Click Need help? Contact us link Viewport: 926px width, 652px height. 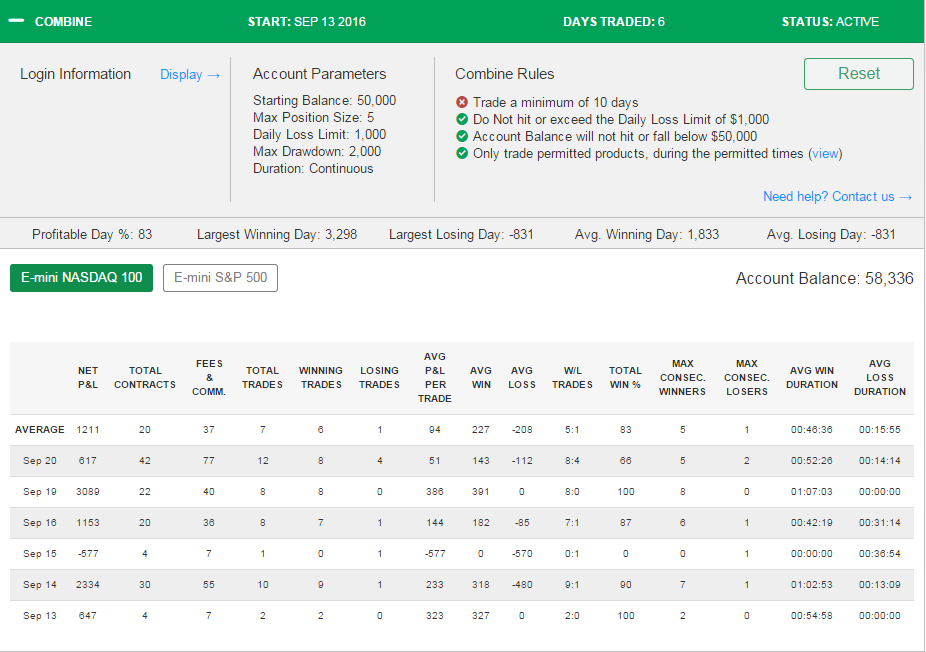[837, 197]
